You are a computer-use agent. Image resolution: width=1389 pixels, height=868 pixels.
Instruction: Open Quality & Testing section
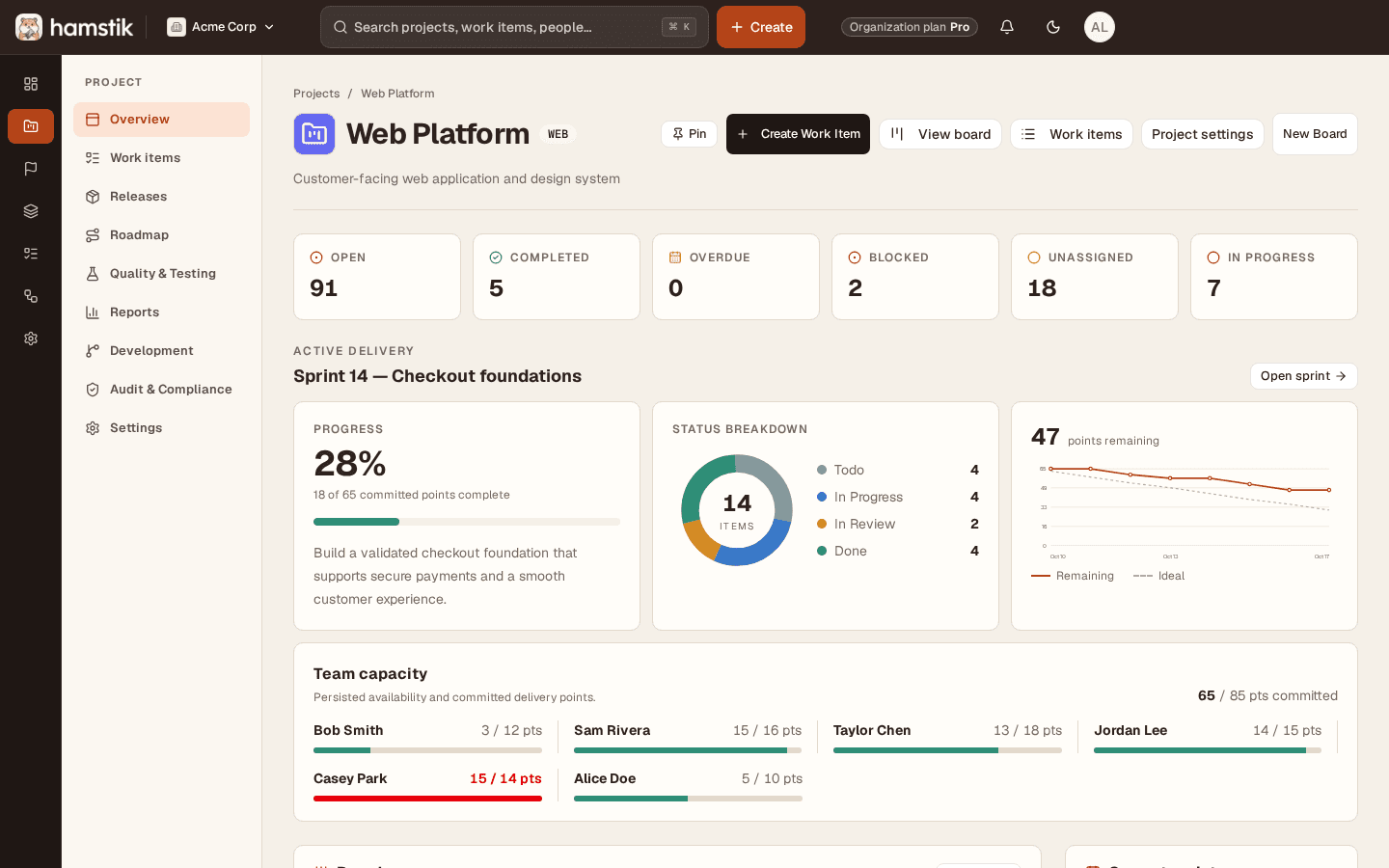pyautogui.click(x=161, y=274)
